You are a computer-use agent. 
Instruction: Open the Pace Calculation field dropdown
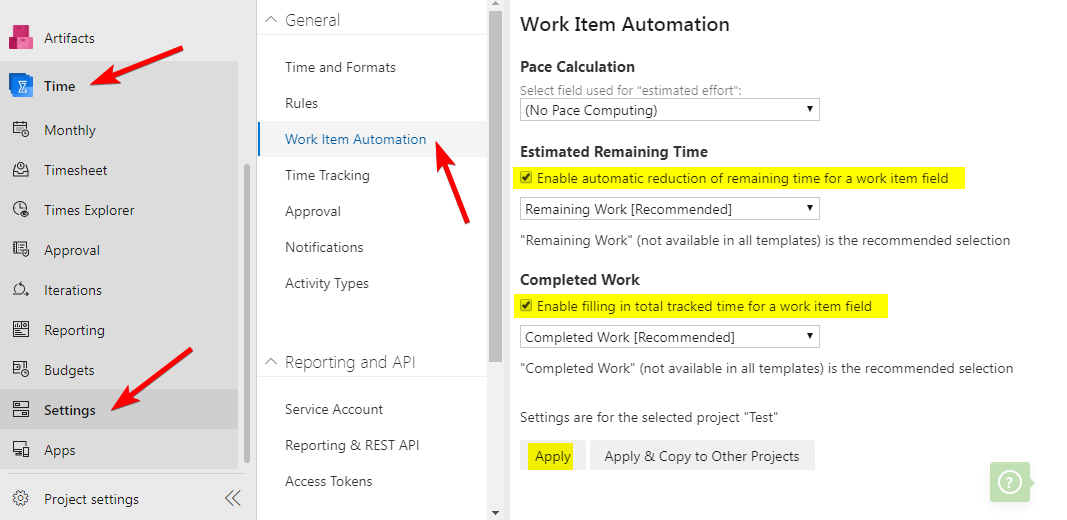tap(669, 110)
